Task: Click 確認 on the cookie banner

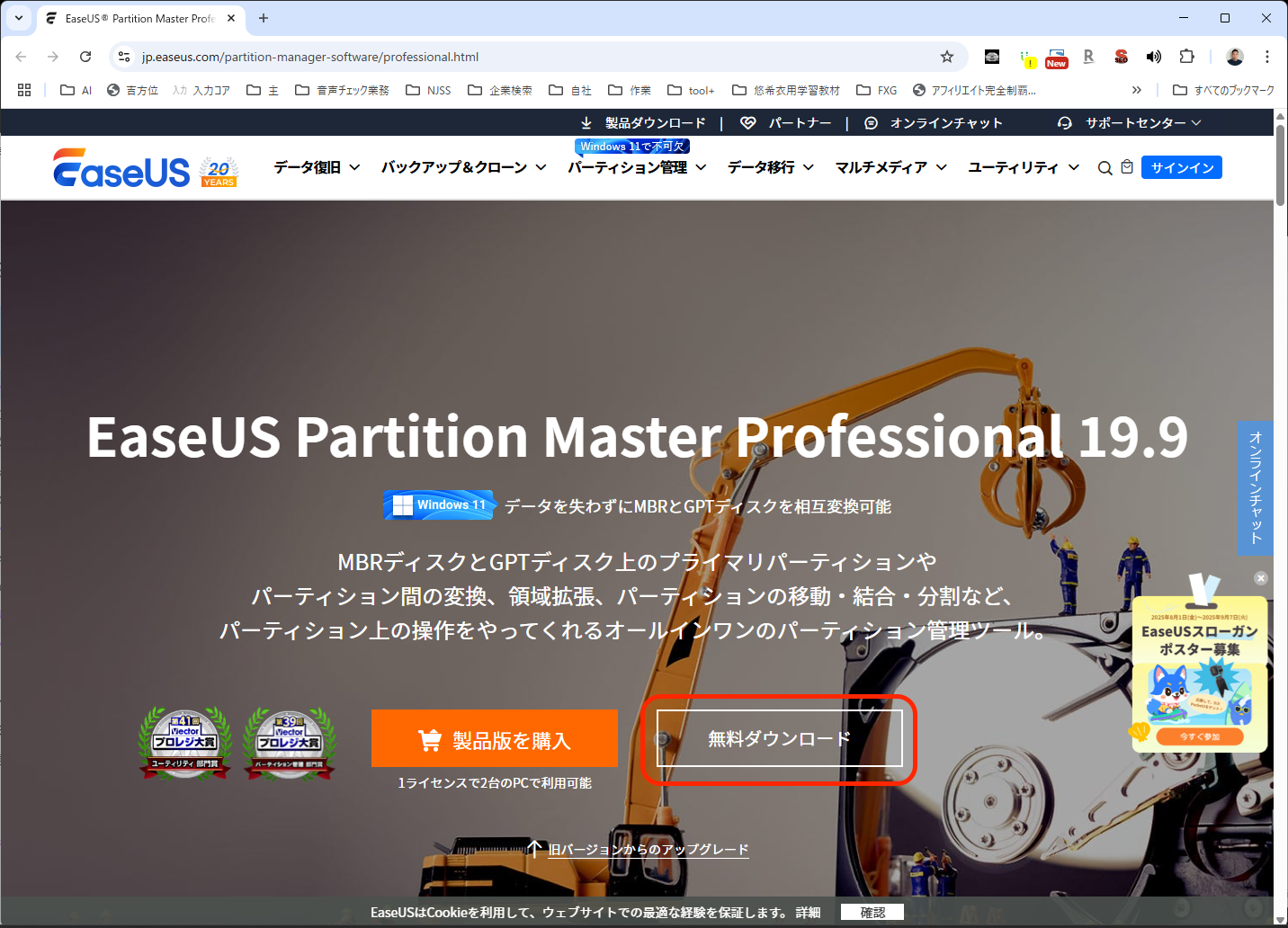Action: (x=872, y=913)
